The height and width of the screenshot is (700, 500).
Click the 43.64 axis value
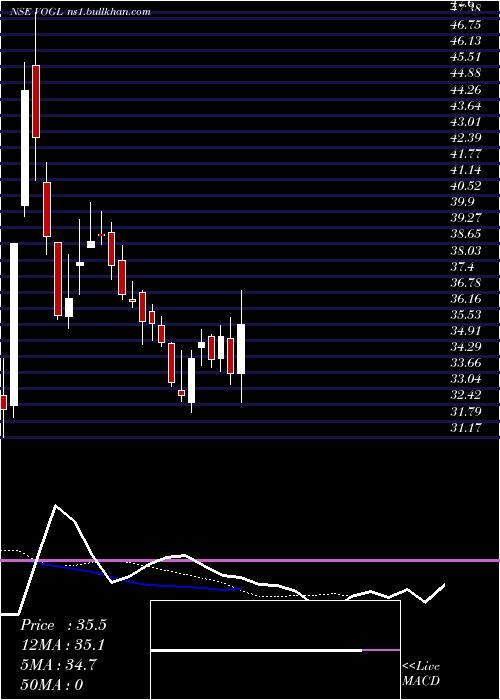466,106
